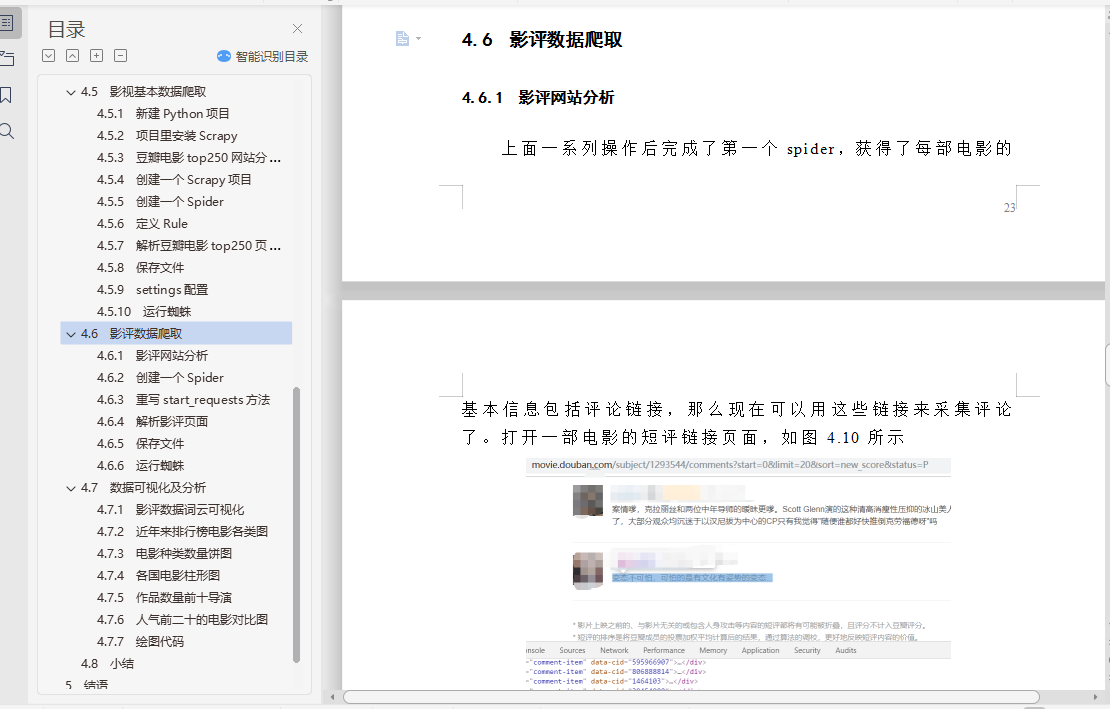Click the Douban screenshot image in document
The height and width of the screenshot is (709, 1110).
tap(738, 572)
